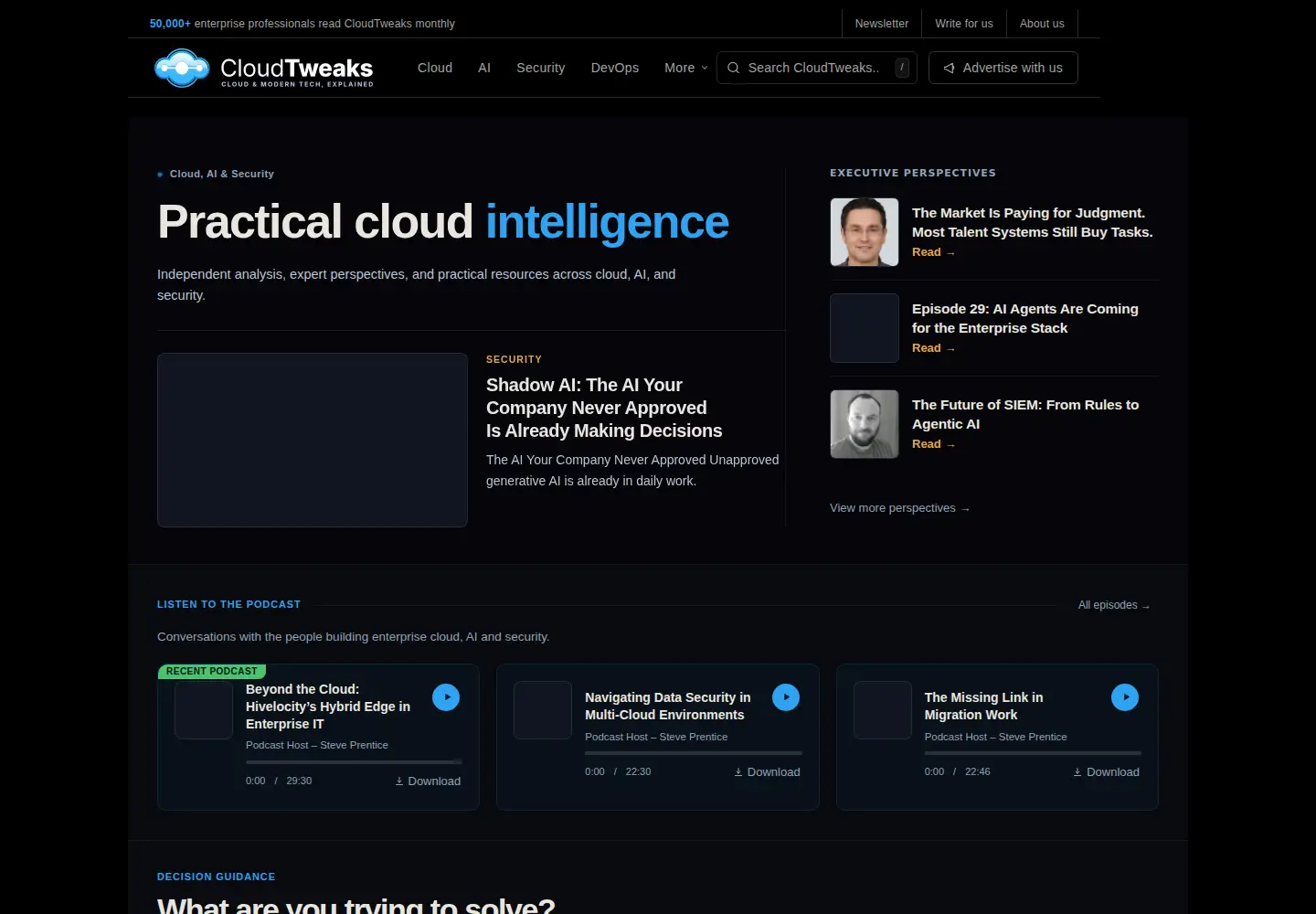Visit the About us page
This screenshot has width=1316, height=914.
click(1042, 24)
